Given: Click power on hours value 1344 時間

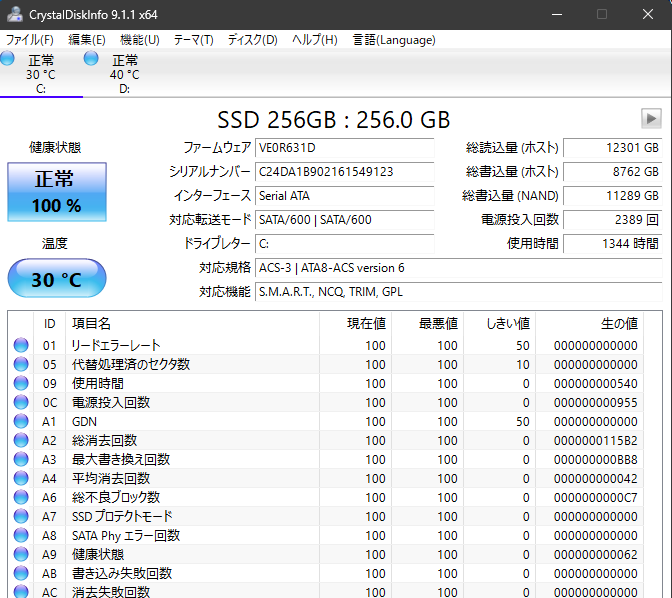Looking at the screenshot, I should coord(613,244).
